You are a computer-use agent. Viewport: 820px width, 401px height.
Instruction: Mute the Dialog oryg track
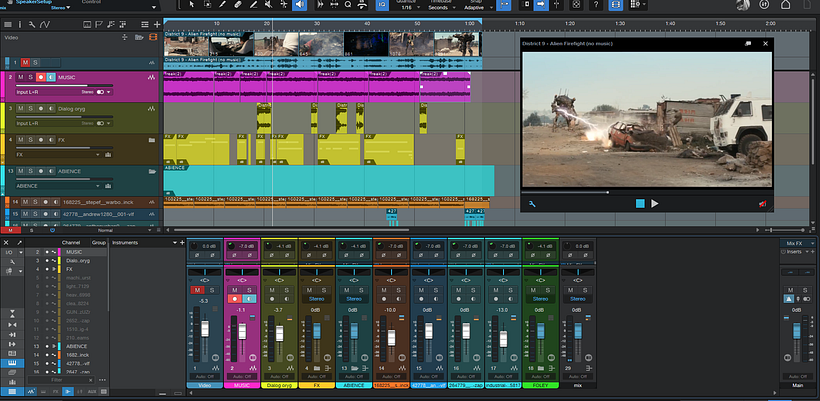click(x=20, y=109)
